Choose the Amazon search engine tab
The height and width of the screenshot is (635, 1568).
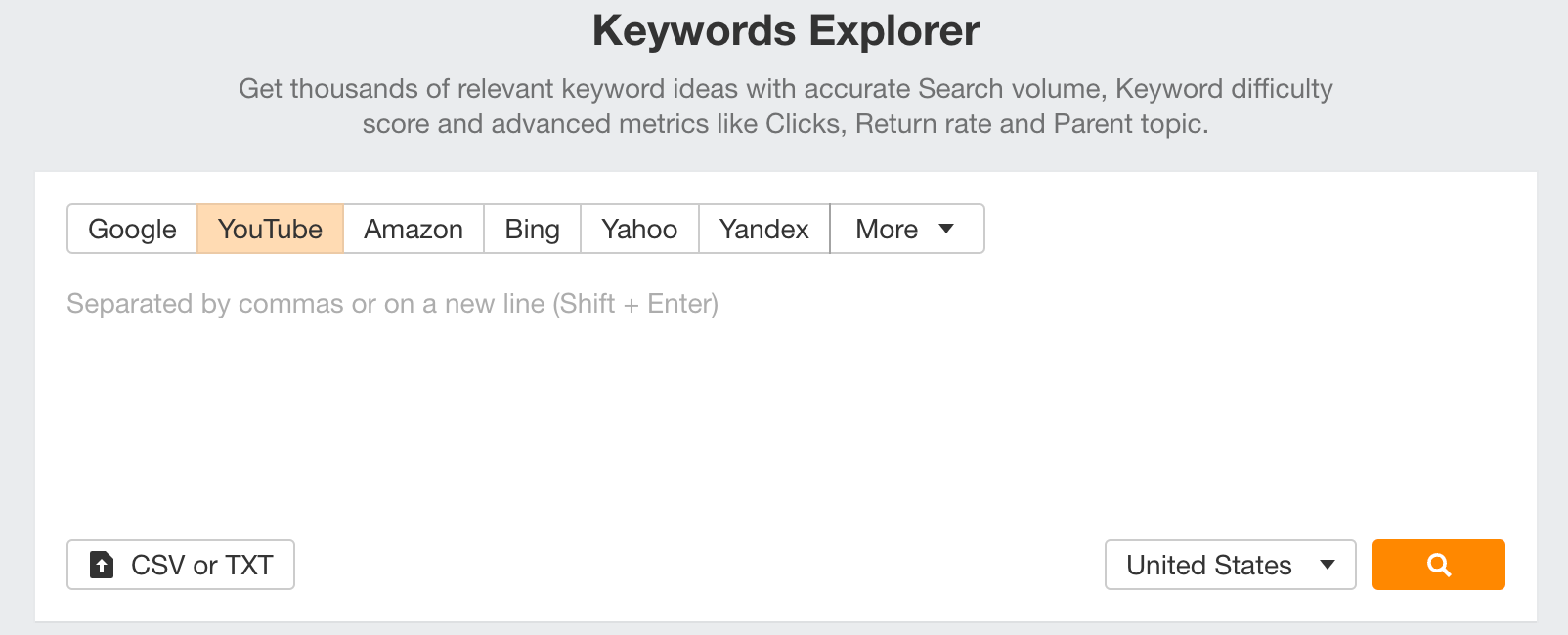tap(414, 229)
